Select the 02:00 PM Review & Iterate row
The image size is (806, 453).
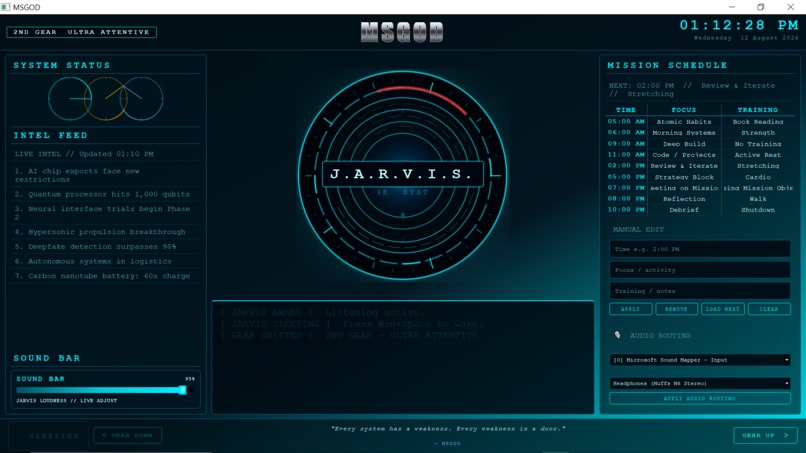(x=700, y=166)
